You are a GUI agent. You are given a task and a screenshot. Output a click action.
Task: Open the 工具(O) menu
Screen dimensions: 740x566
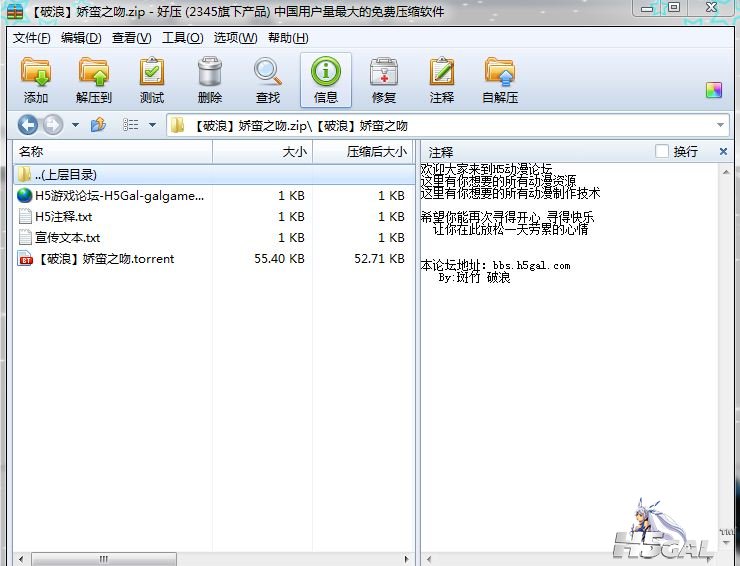click(x=183, y=38)
